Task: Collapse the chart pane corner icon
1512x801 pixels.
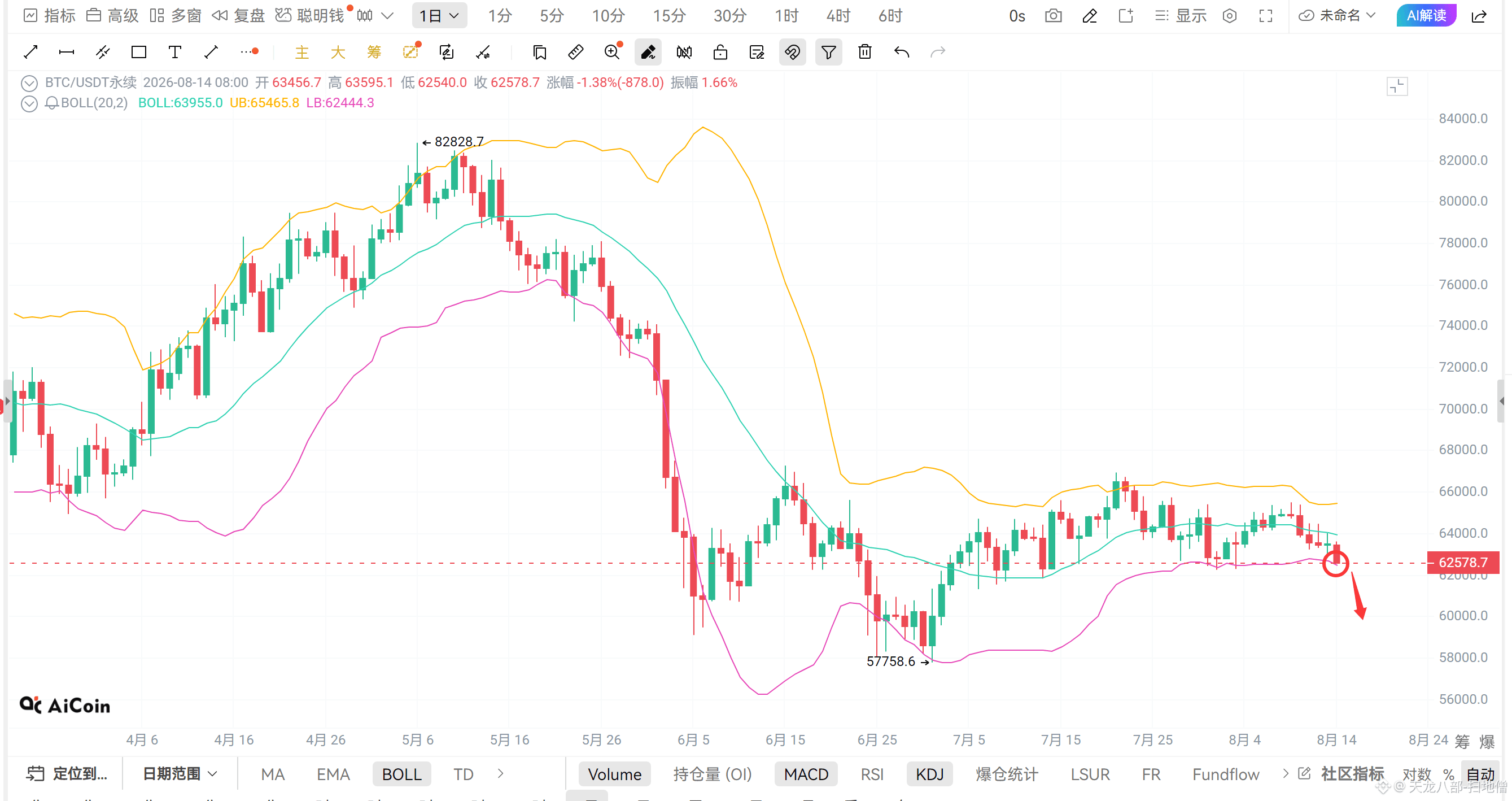Action: [1397, 86]
